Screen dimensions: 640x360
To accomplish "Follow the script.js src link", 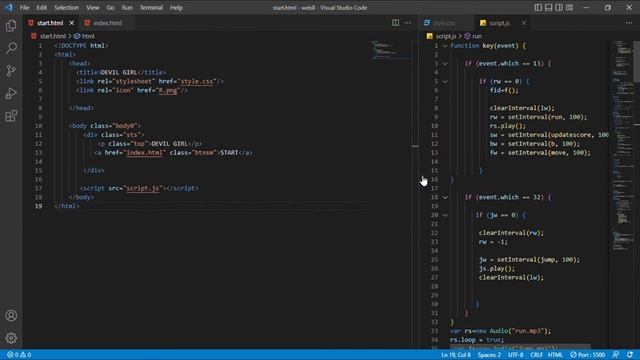I will (142, 188).
